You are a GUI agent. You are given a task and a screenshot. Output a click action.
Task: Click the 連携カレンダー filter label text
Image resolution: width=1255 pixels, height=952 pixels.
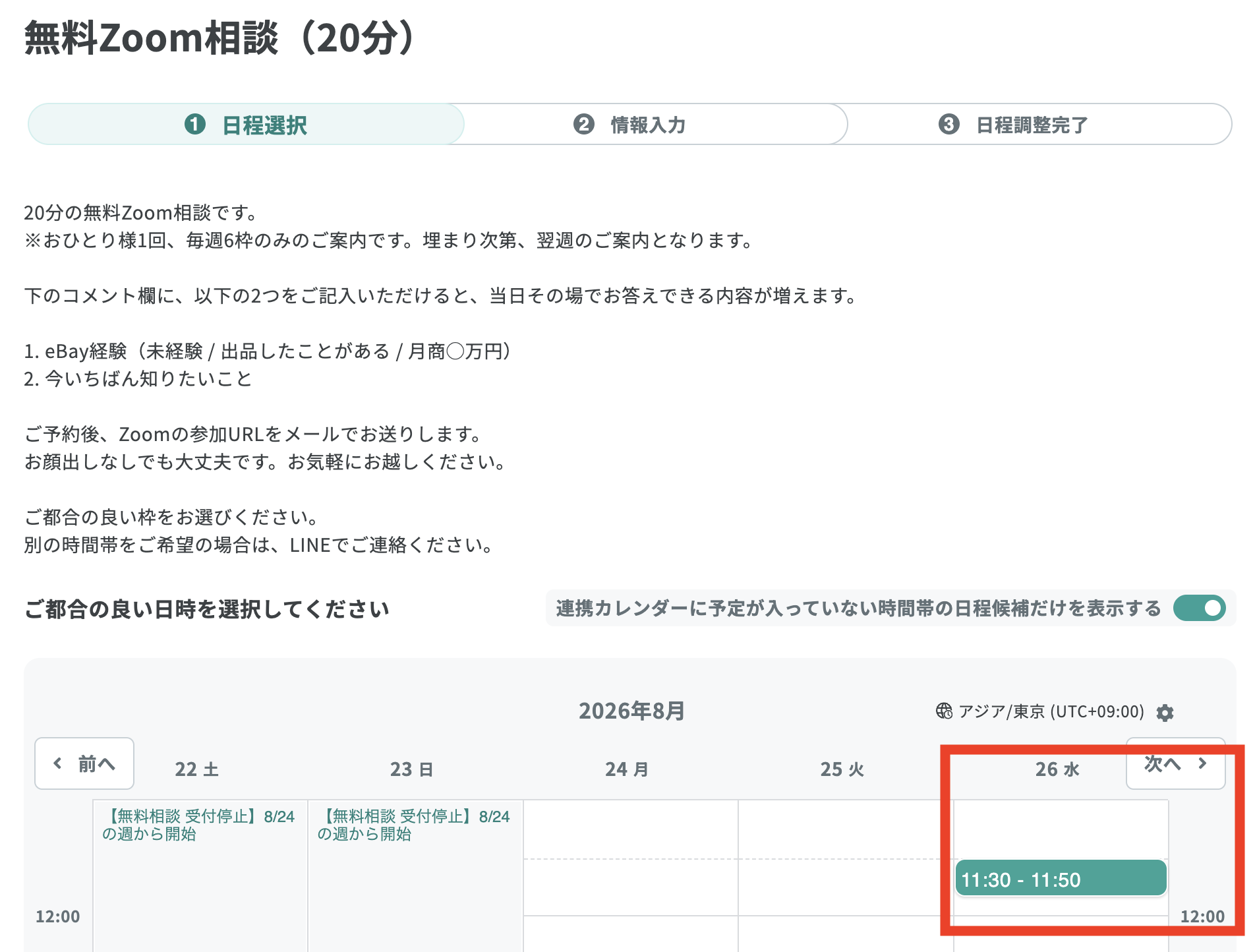(858, 608)
